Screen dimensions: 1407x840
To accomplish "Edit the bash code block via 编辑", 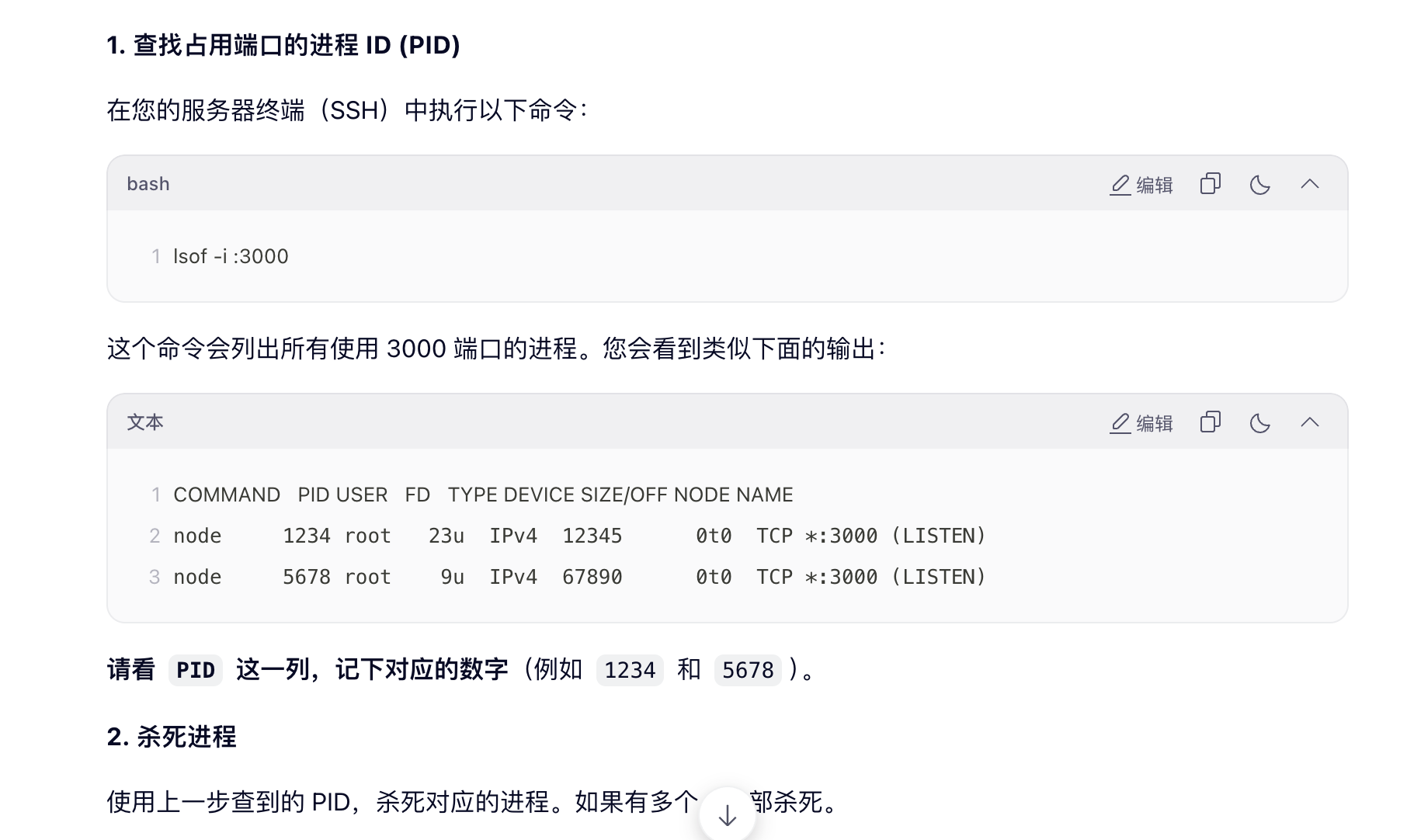I will pos(1141,185).
